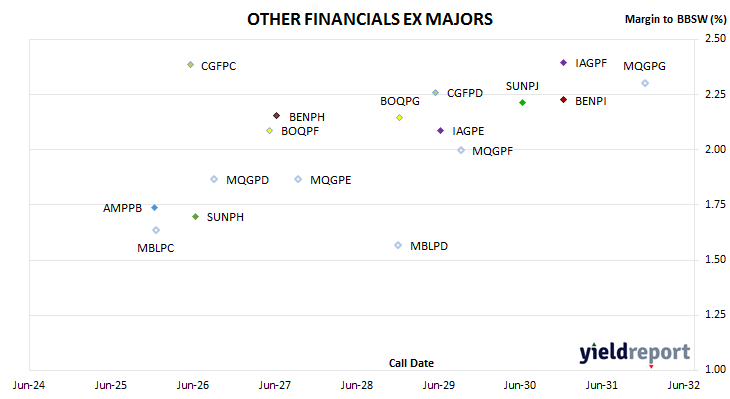
Task: Click the MQGPD data label text
Action: click(247, 180)
